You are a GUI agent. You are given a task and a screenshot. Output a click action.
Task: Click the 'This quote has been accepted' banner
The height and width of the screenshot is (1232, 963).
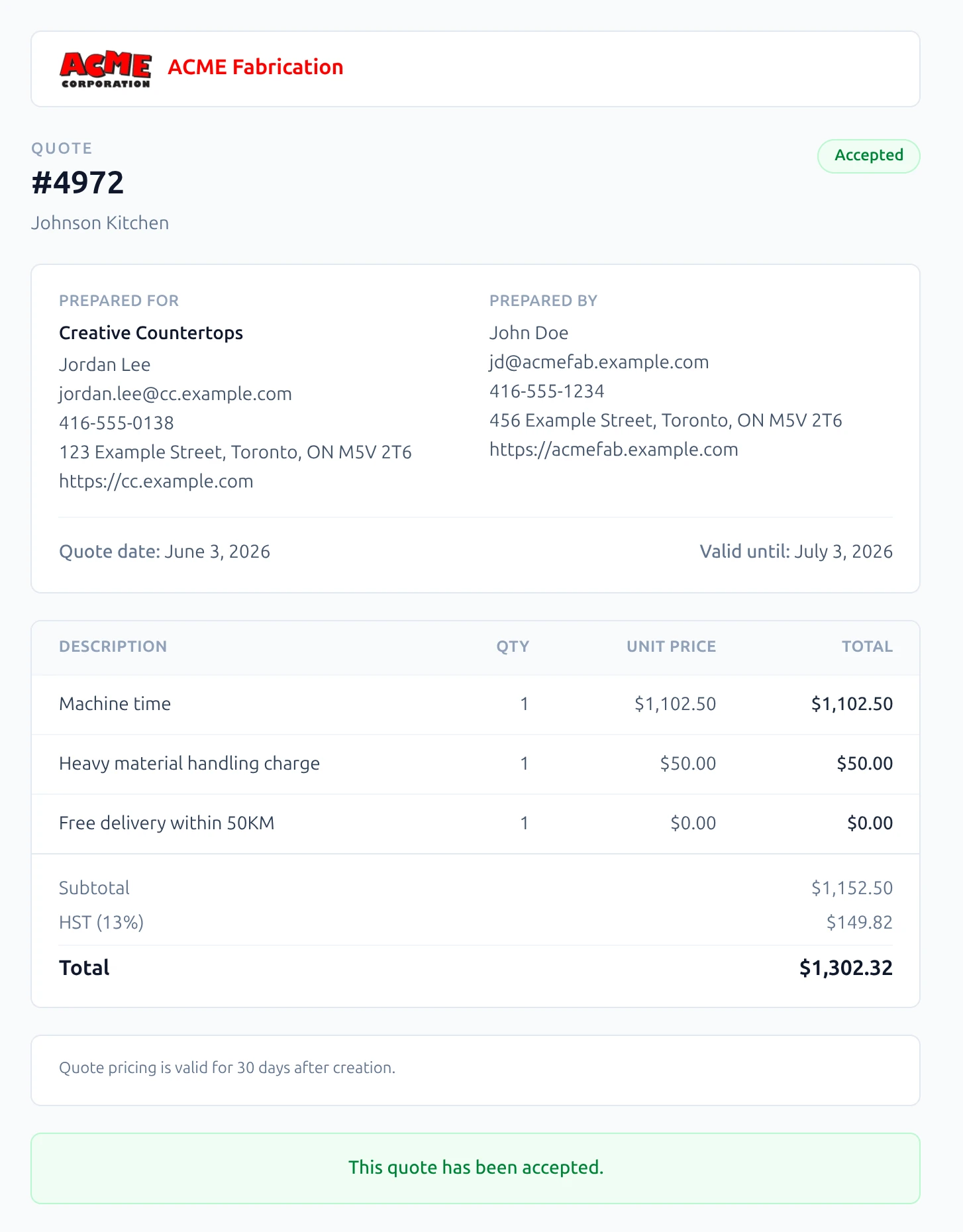(476, 1168)
